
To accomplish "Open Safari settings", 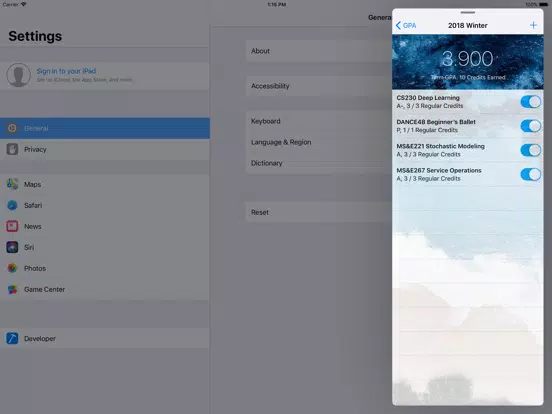I will (105, 205).
